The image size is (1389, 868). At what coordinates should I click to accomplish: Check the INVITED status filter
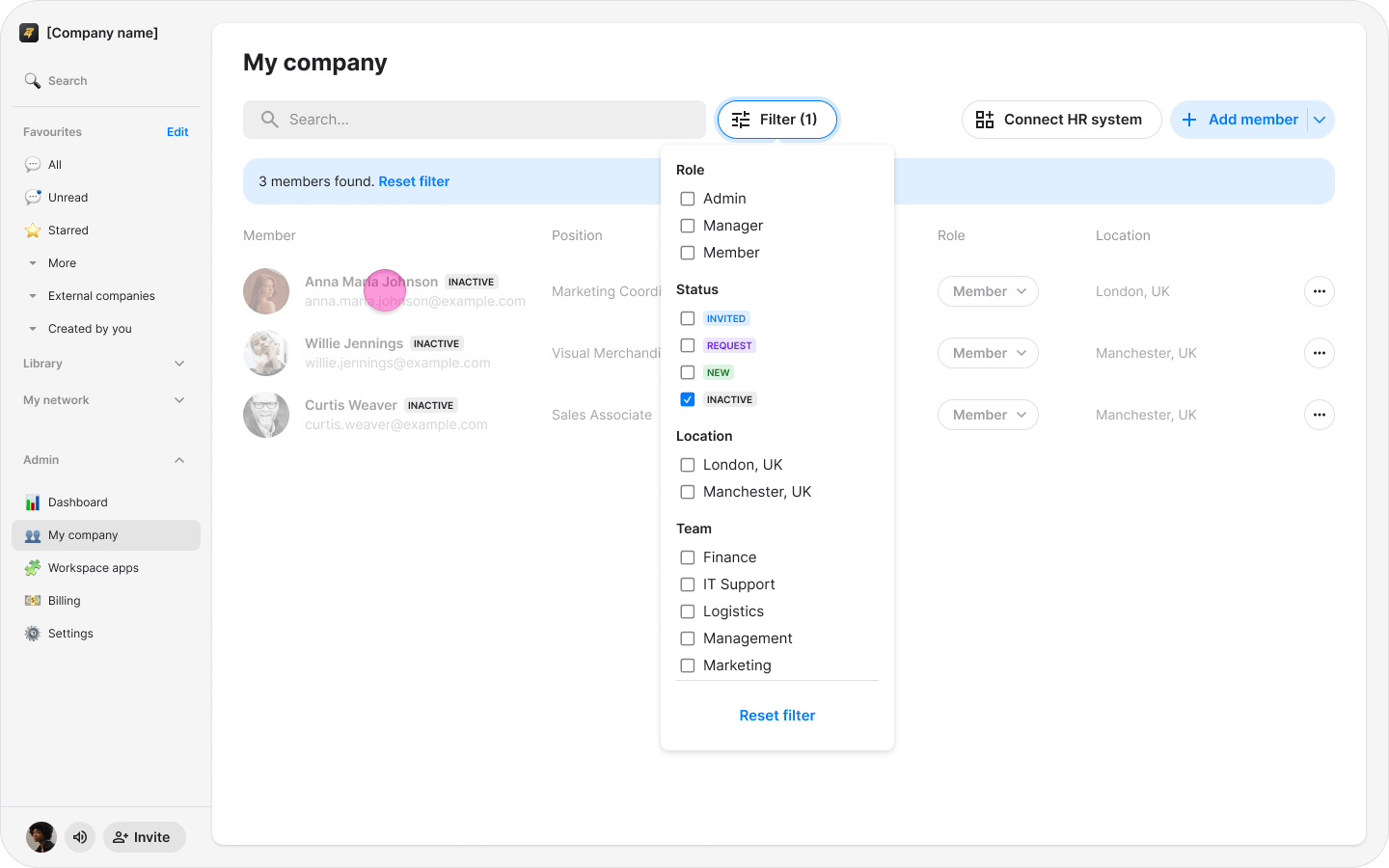[x=688, y=318]
